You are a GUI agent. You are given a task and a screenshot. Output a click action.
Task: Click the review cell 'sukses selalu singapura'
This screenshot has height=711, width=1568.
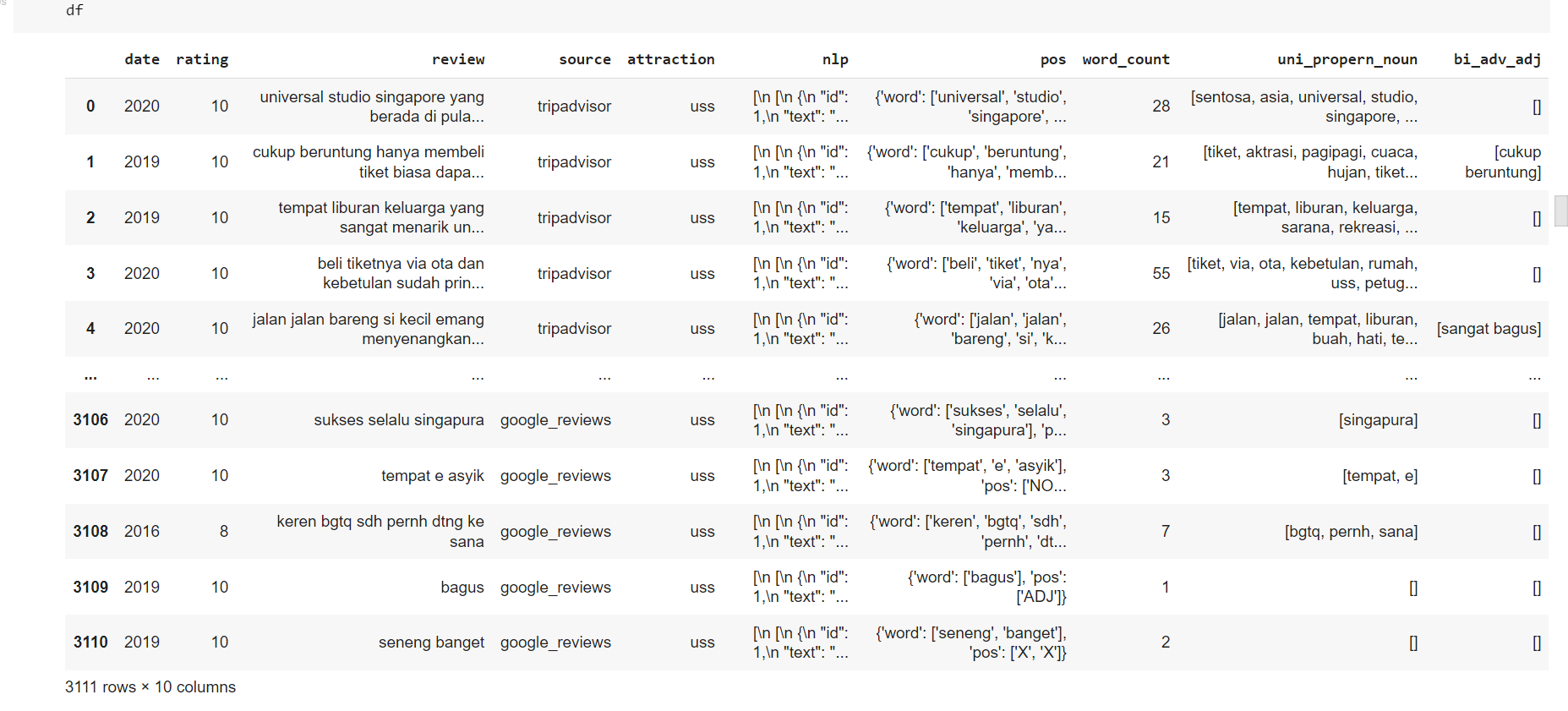pyautogui.click(x=399, y=419)
